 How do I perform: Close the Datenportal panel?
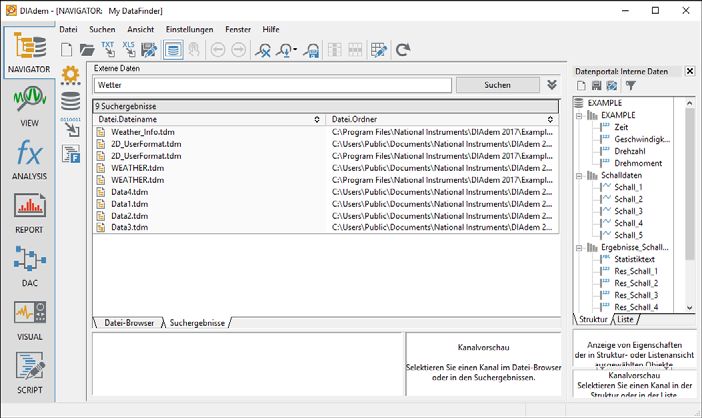tap(690, 71)
